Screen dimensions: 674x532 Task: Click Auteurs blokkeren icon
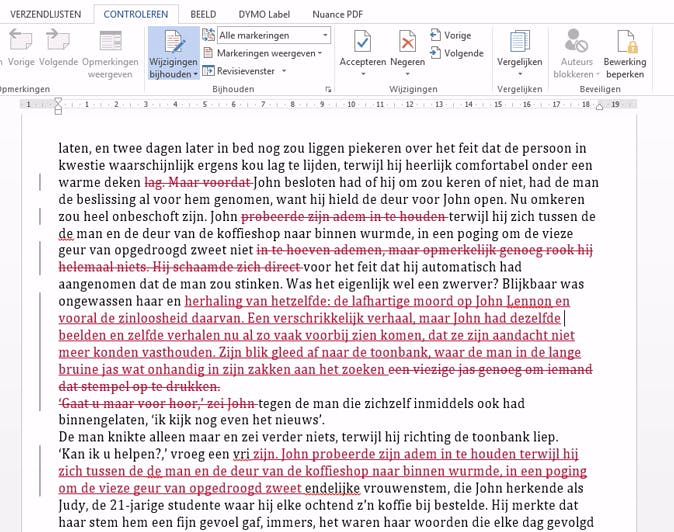pos(576,40)
